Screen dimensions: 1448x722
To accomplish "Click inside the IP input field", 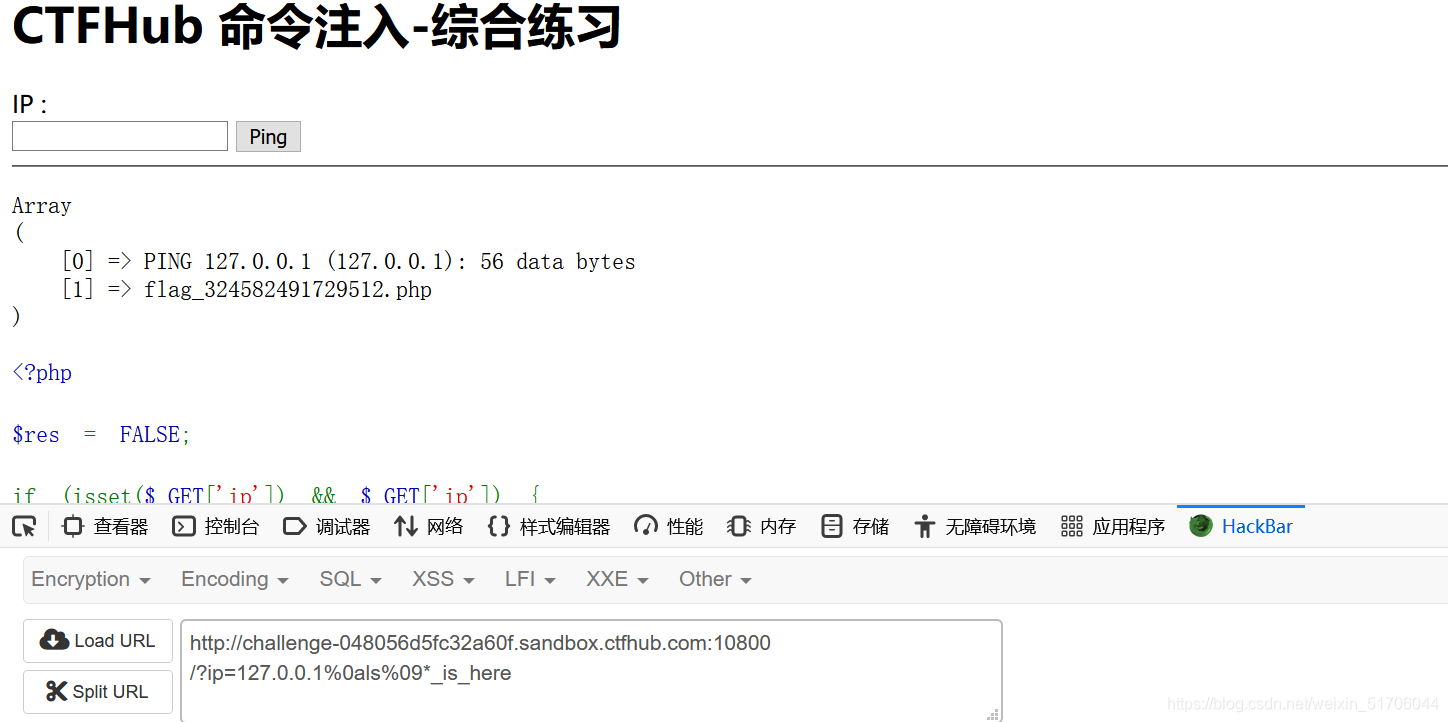I will [119, 136].
